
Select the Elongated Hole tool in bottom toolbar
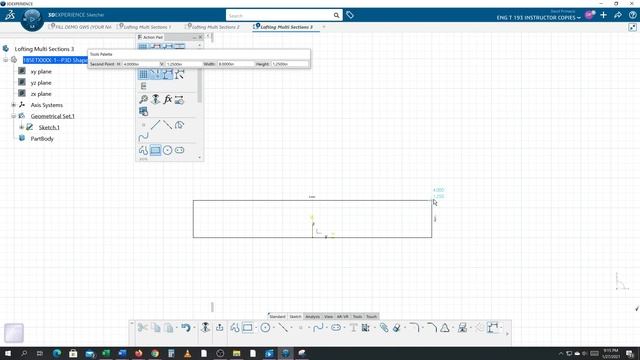pos(336,327)
